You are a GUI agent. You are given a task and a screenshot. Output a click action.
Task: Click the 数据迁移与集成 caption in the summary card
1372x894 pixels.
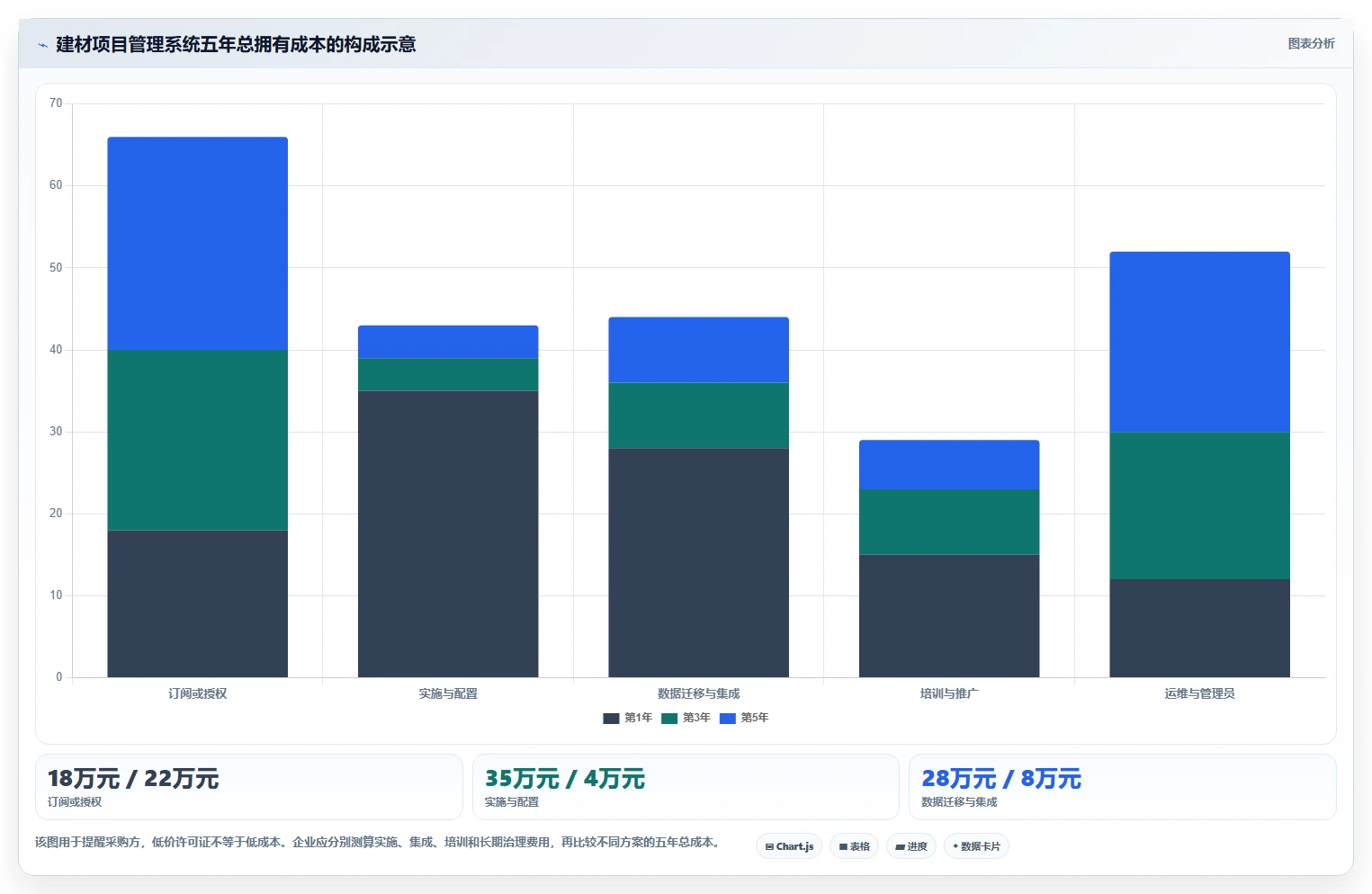959,802
